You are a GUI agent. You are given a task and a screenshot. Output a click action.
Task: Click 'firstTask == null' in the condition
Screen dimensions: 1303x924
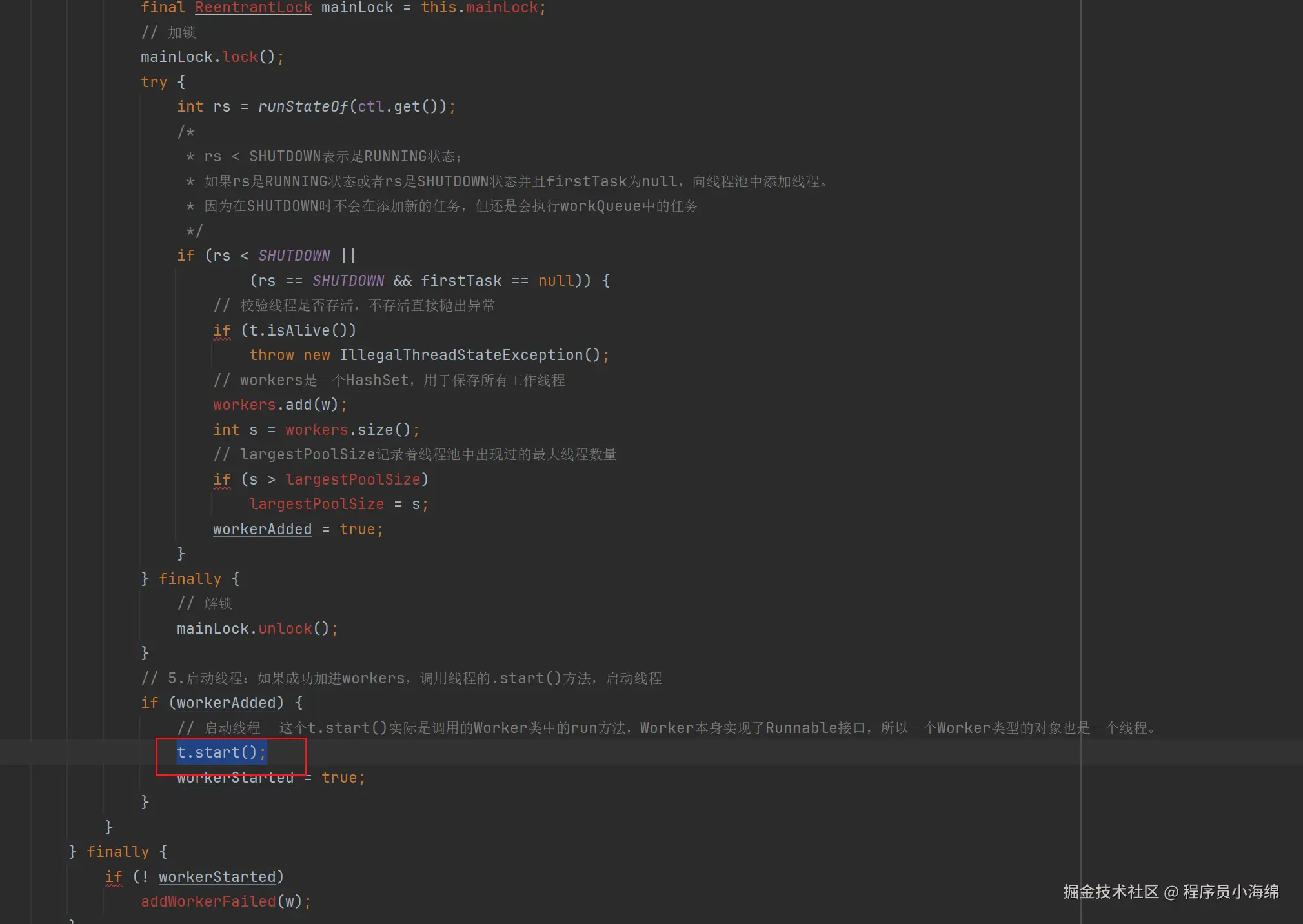tap(497, 281)
